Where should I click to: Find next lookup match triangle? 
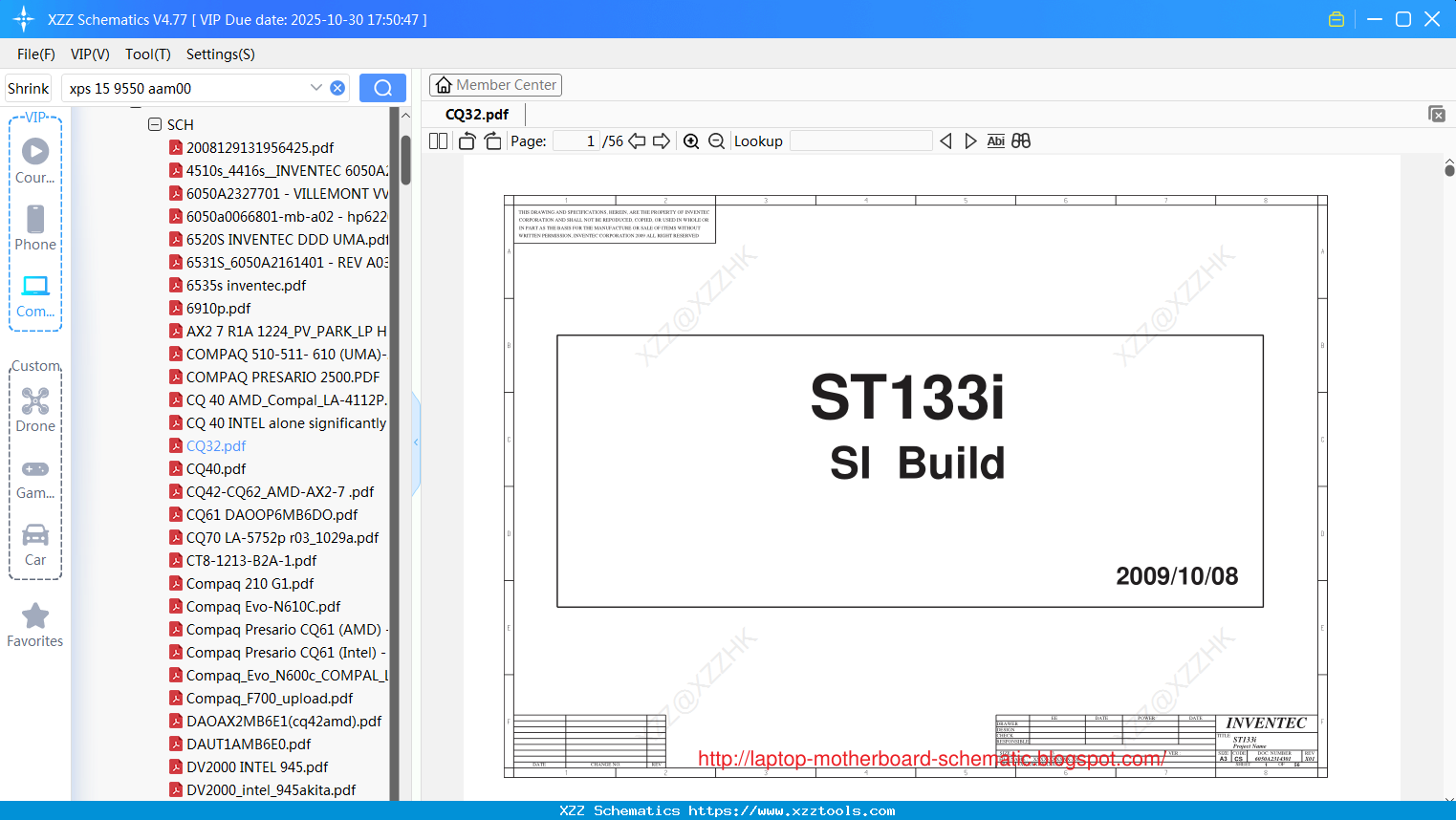coord(970,141)
